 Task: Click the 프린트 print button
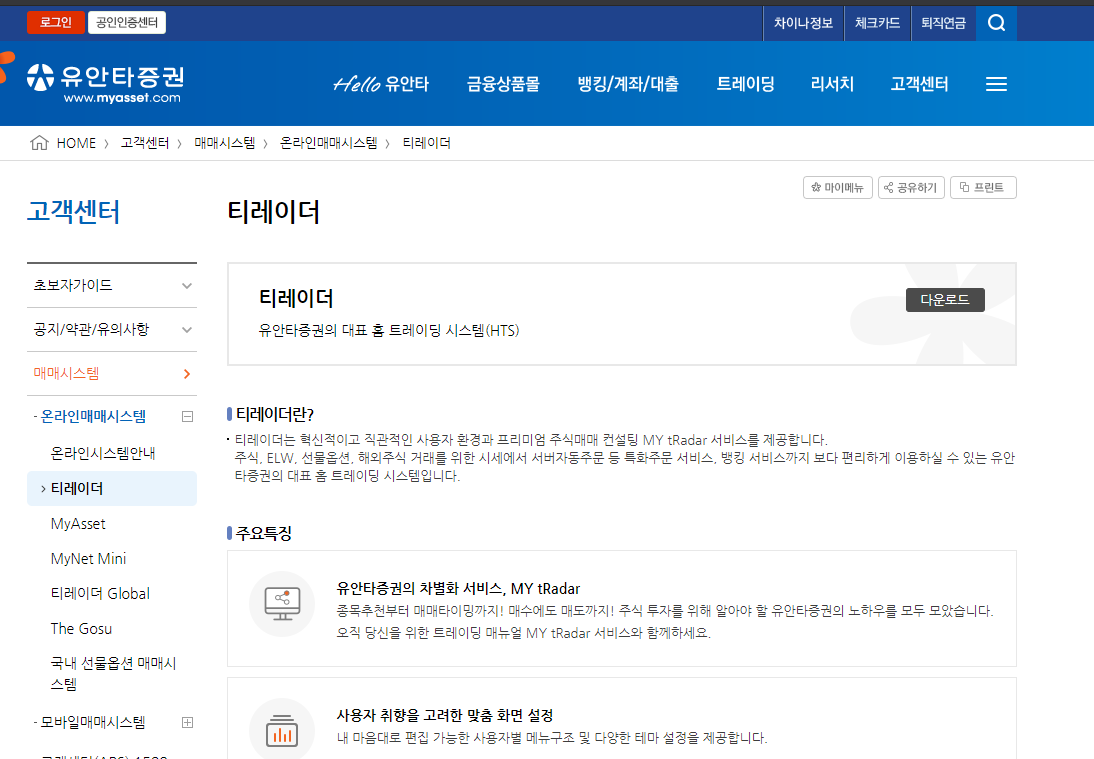coord(983,188)
